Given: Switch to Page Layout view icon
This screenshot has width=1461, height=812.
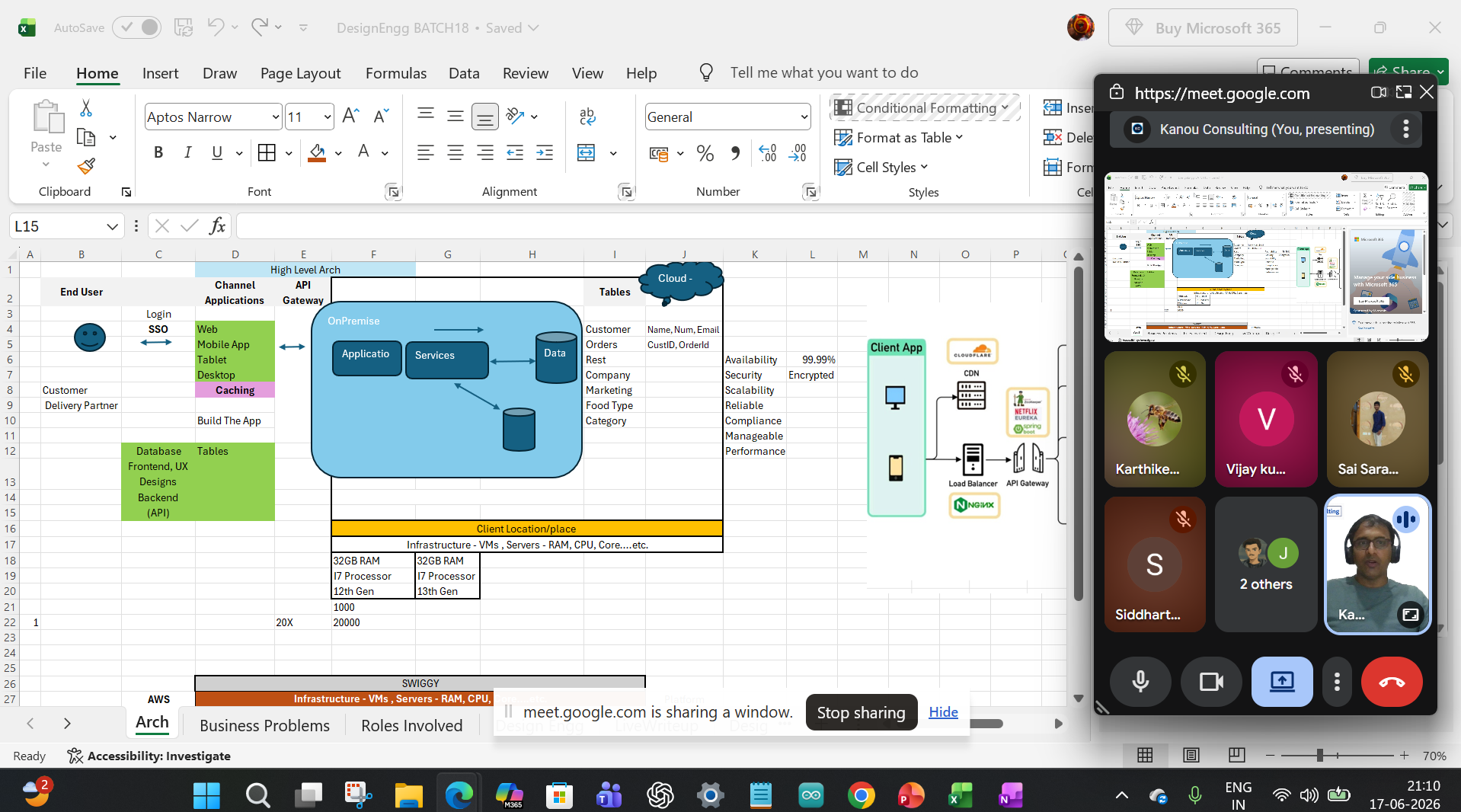Looking at the screenshot, I should point(1191,755).
